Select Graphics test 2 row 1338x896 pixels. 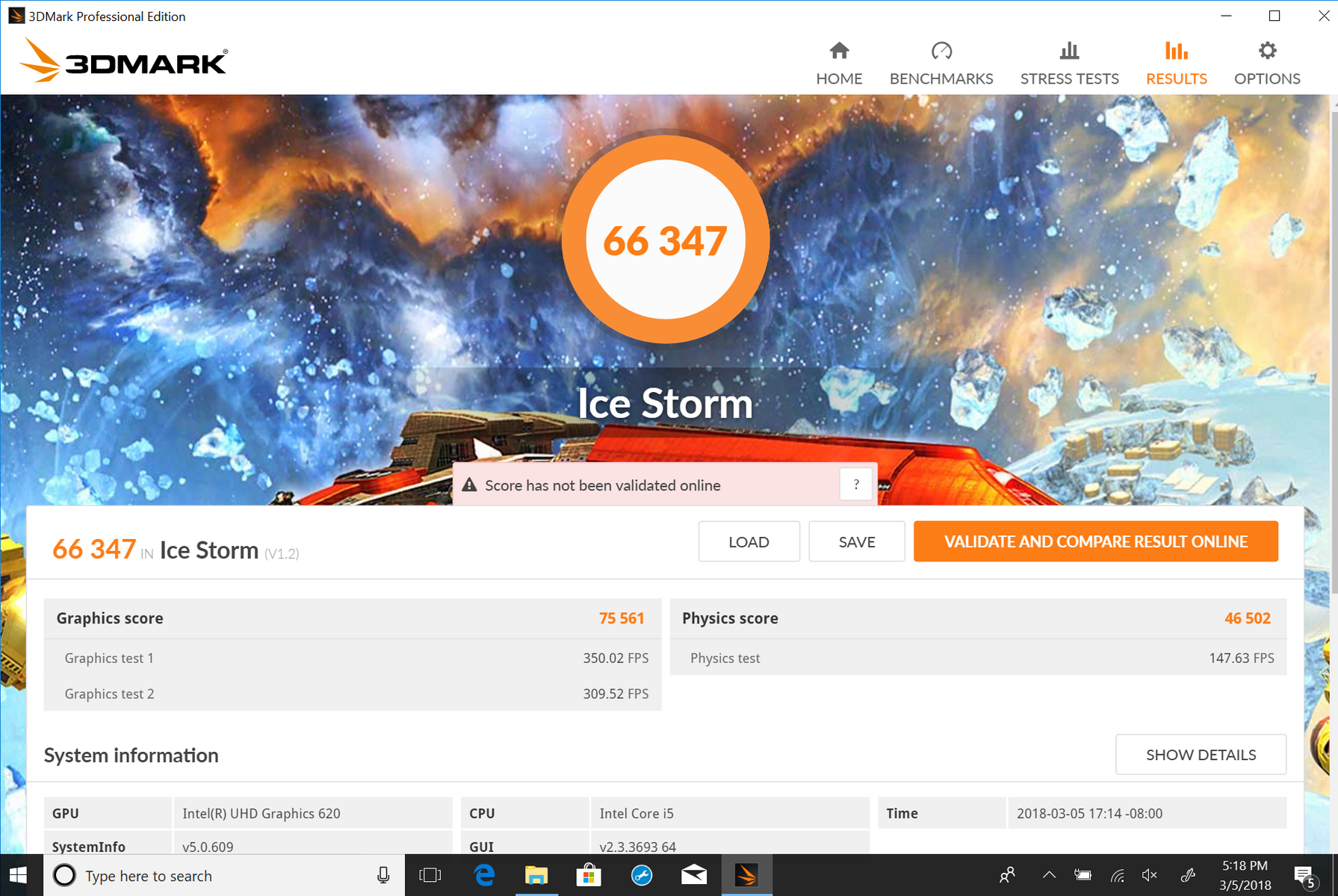coord(353,694)
